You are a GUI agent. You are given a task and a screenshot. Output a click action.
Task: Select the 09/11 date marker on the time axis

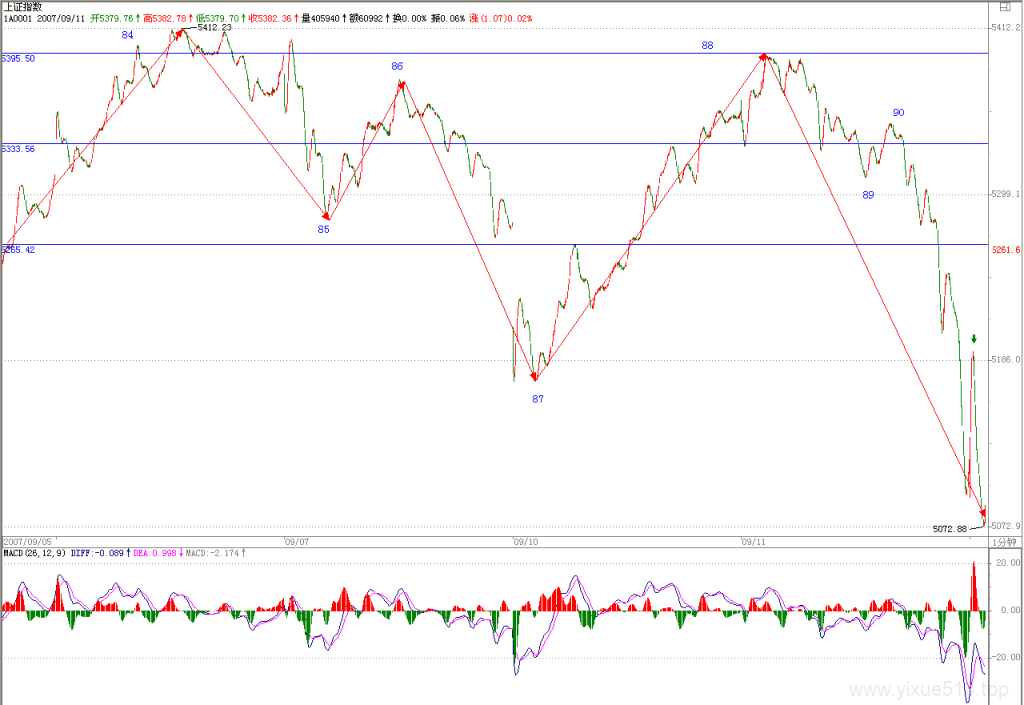753,542
